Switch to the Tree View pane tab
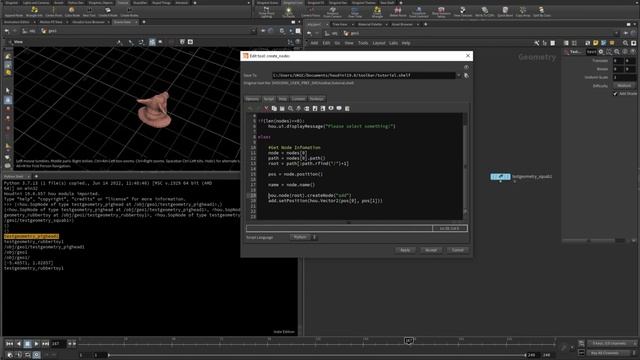Viewport: 640px width, 360px height. 340,24
